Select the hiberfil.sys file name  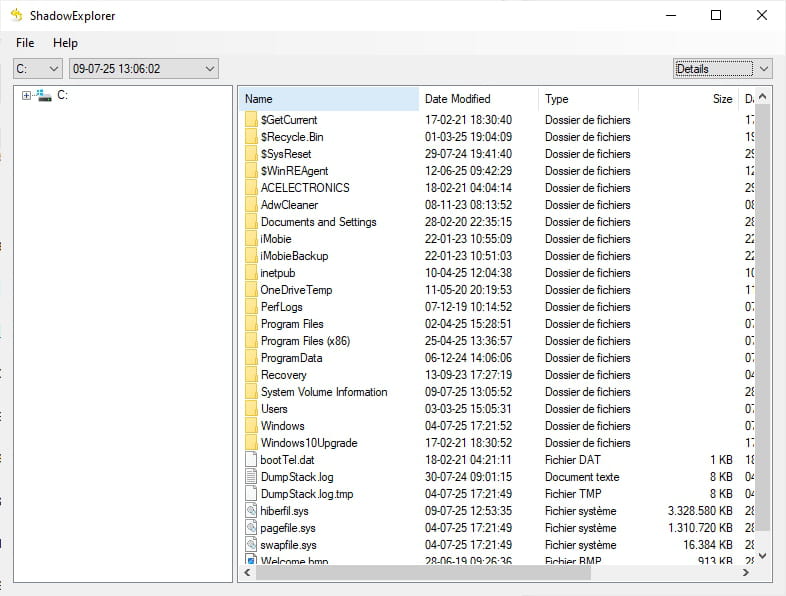(x=284, y=511)
